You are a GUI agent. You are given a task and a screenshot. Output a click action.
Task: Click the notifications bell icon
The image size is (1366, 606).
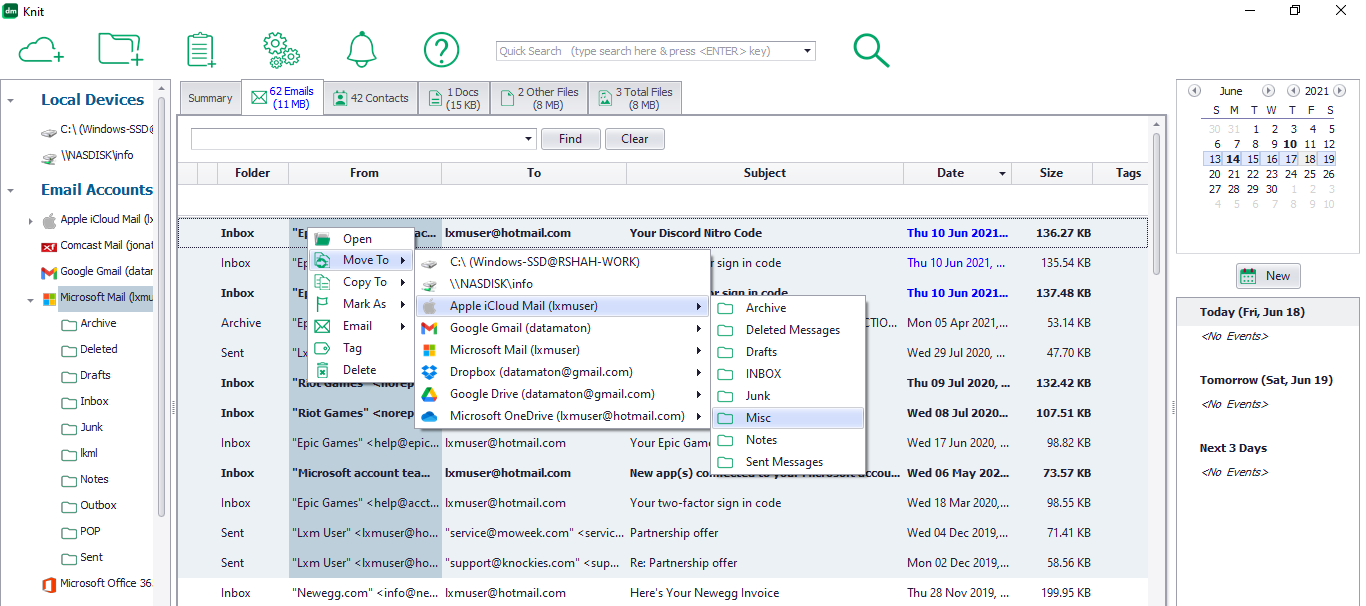coord(361,49)
